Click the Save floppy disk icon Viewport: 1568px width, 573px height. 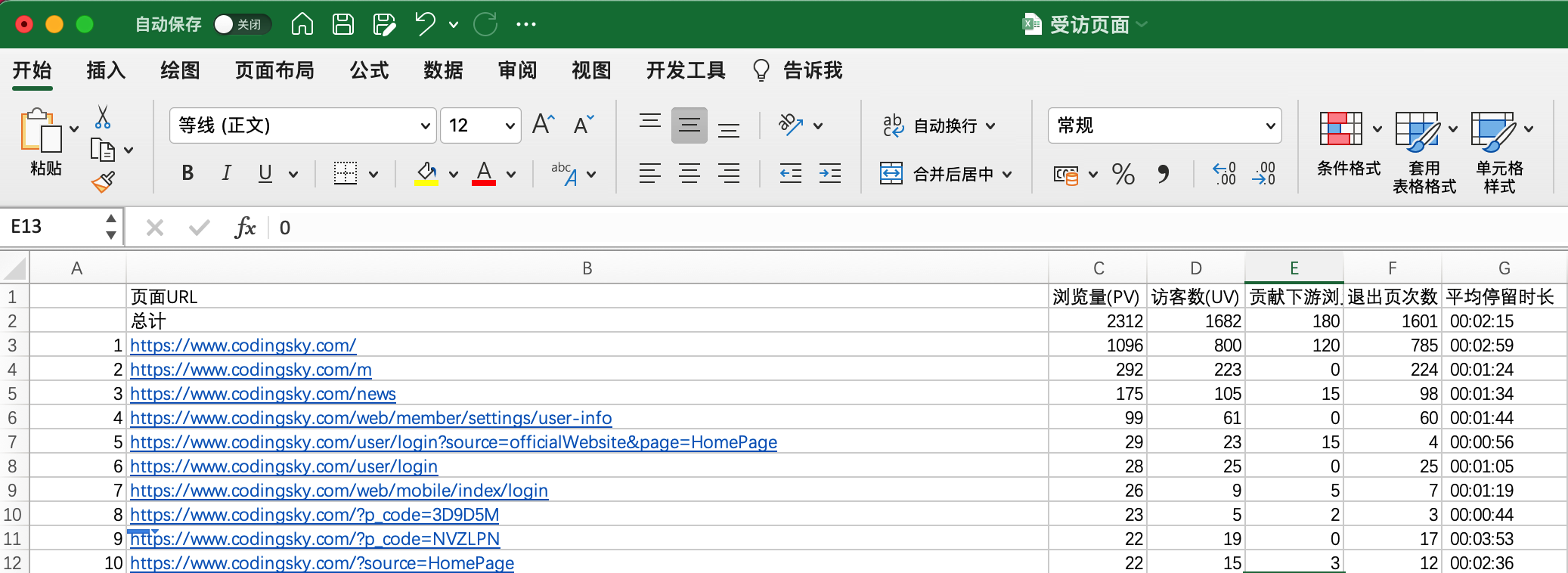[343, 24]
